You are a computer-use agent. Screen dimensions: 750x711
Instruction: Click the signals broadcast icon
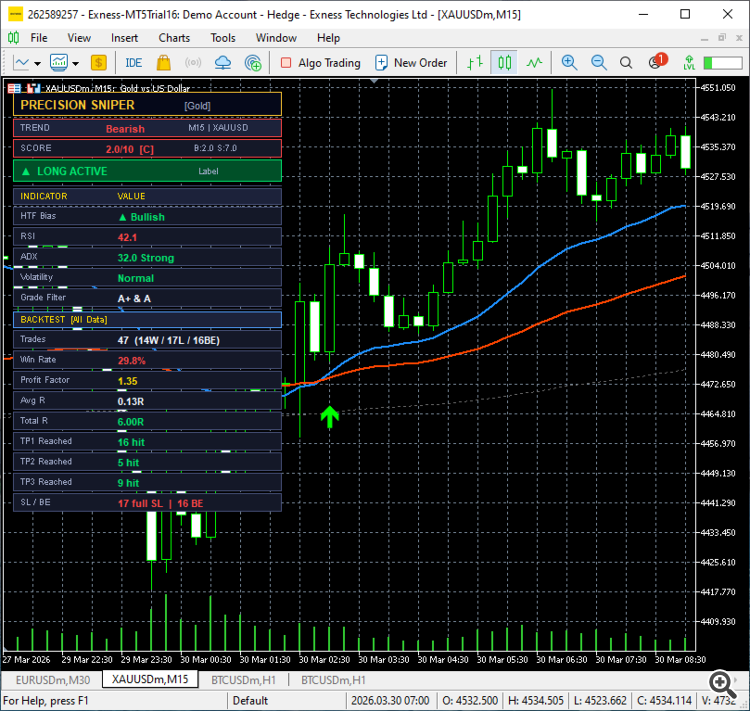pos(193,63)
